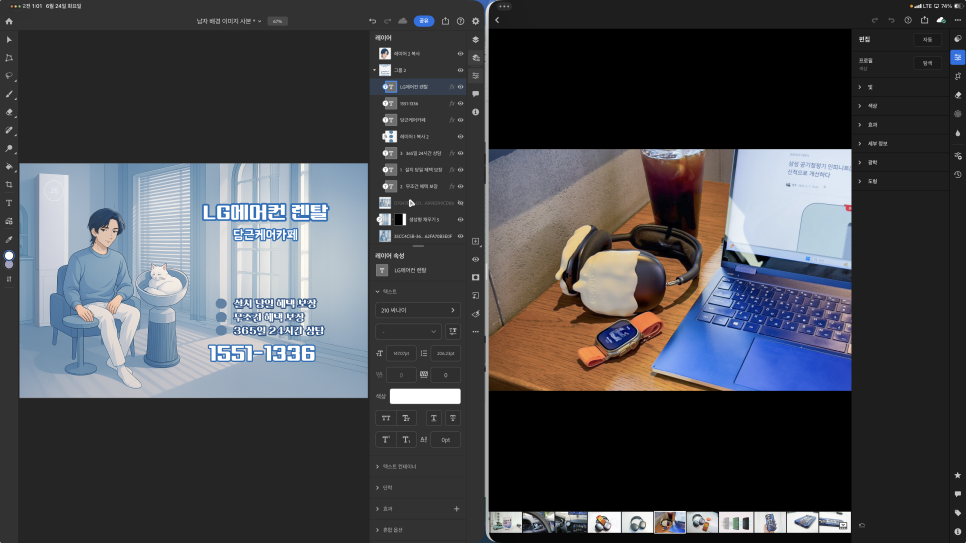Open Lightroom version history icon
The height and width of the screenshot is (543, 966).
pos(957,174)
